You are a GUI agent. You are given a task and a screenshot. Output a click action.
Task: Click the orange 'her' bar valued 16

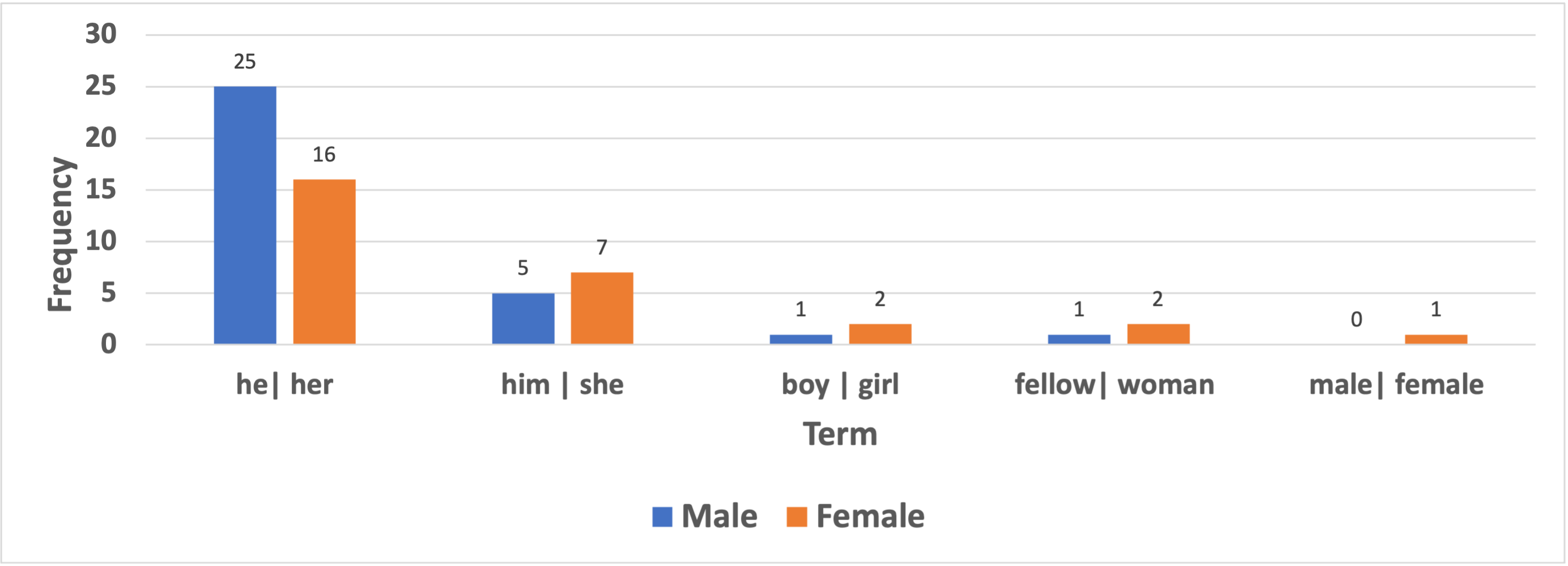pyautogui.click(x=325, y=262)
